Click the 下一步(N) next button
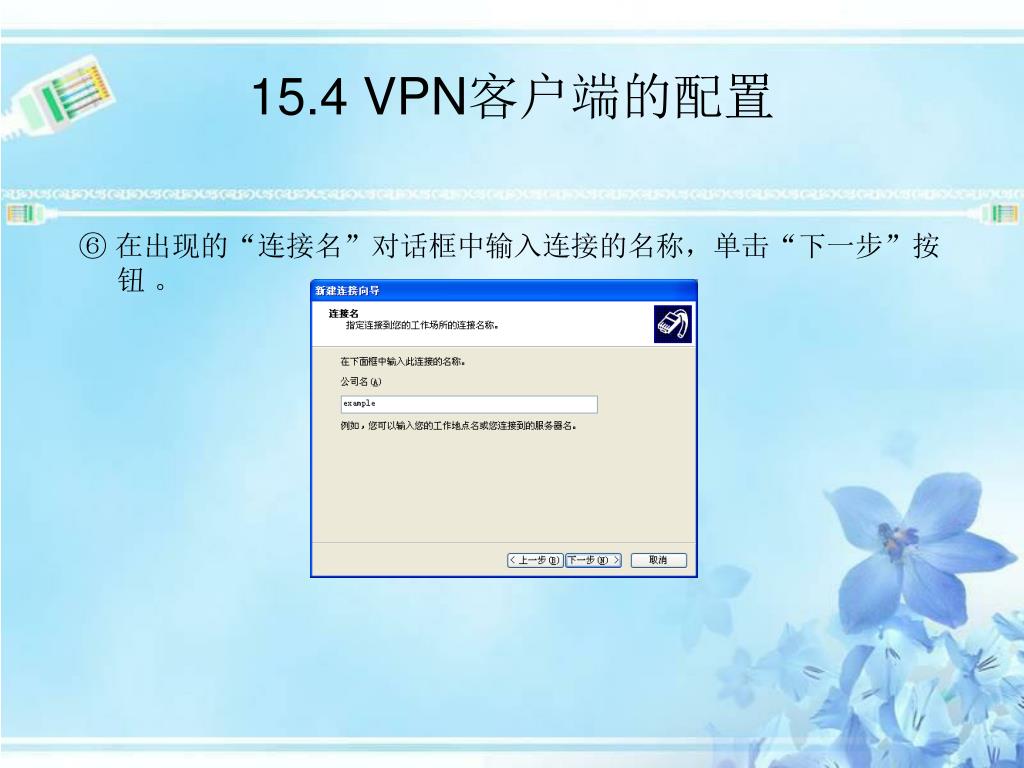Image resolution: width=1024 pixels, height=768 pixels. 593,560
